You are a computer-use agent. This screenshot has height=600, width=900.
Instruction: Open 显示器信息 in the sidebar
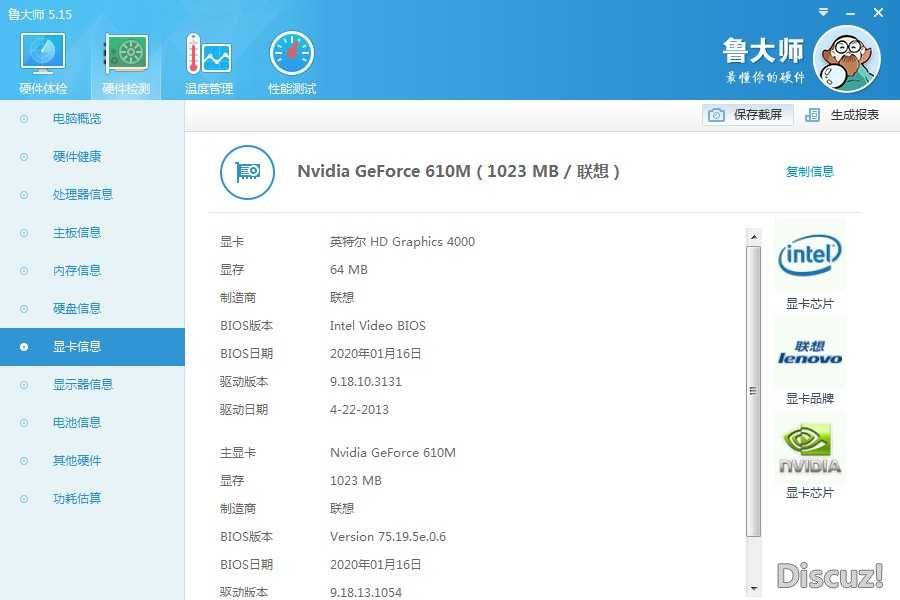pyautogui.click(x=92, y=385)
